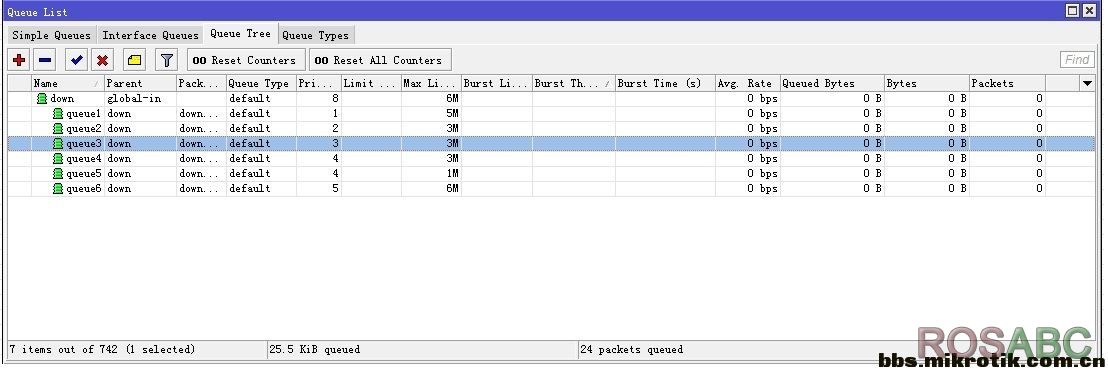Click the Packets column header

coord(1007,83)
